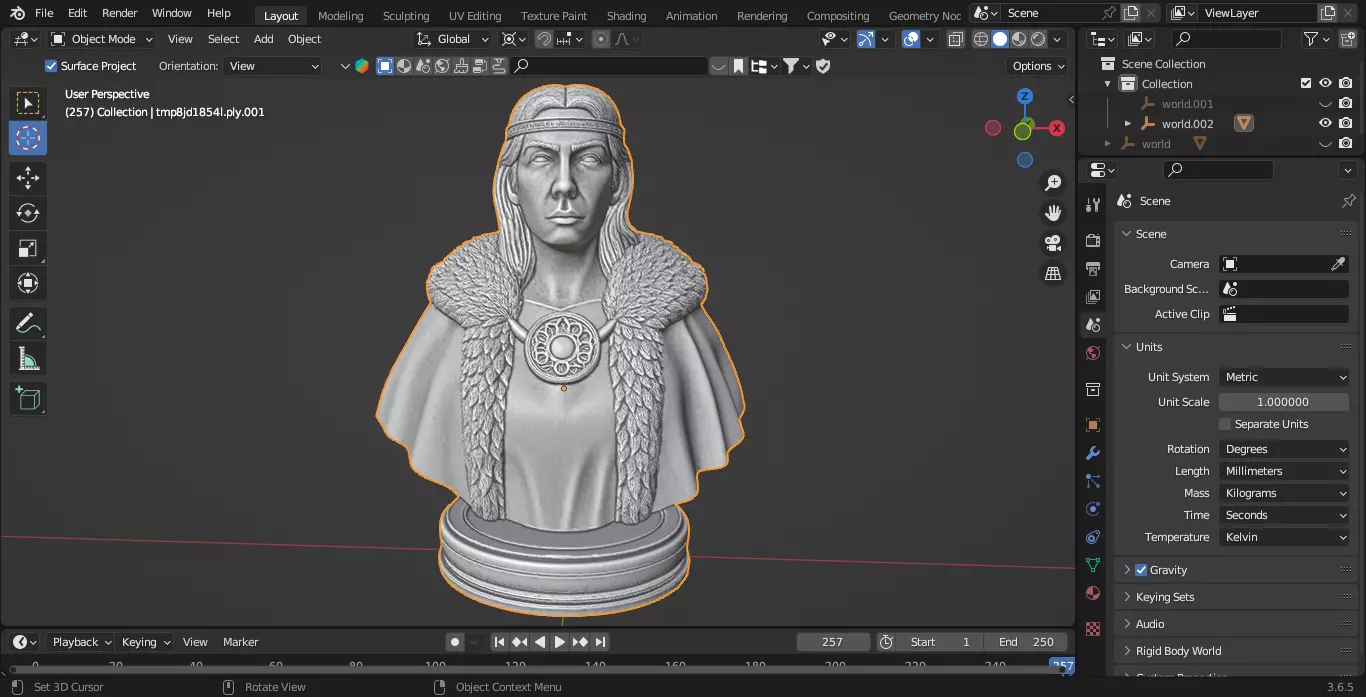
Task: Switch to the Shading workspace tab
Action: pos(626,16)
